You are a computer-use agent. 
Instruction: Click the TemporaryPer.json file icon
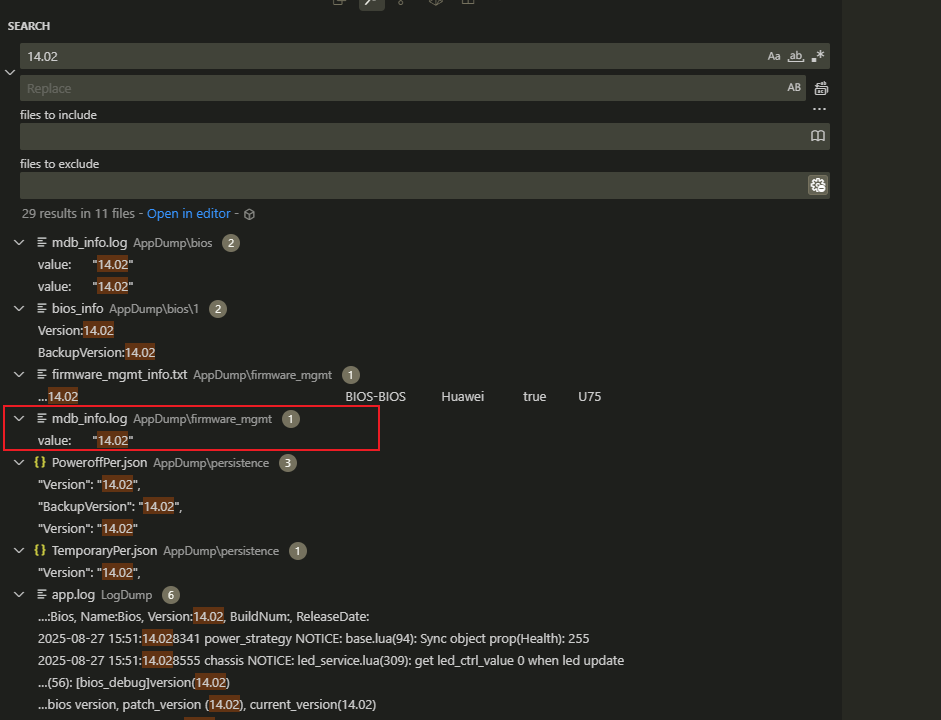point(40,550)
